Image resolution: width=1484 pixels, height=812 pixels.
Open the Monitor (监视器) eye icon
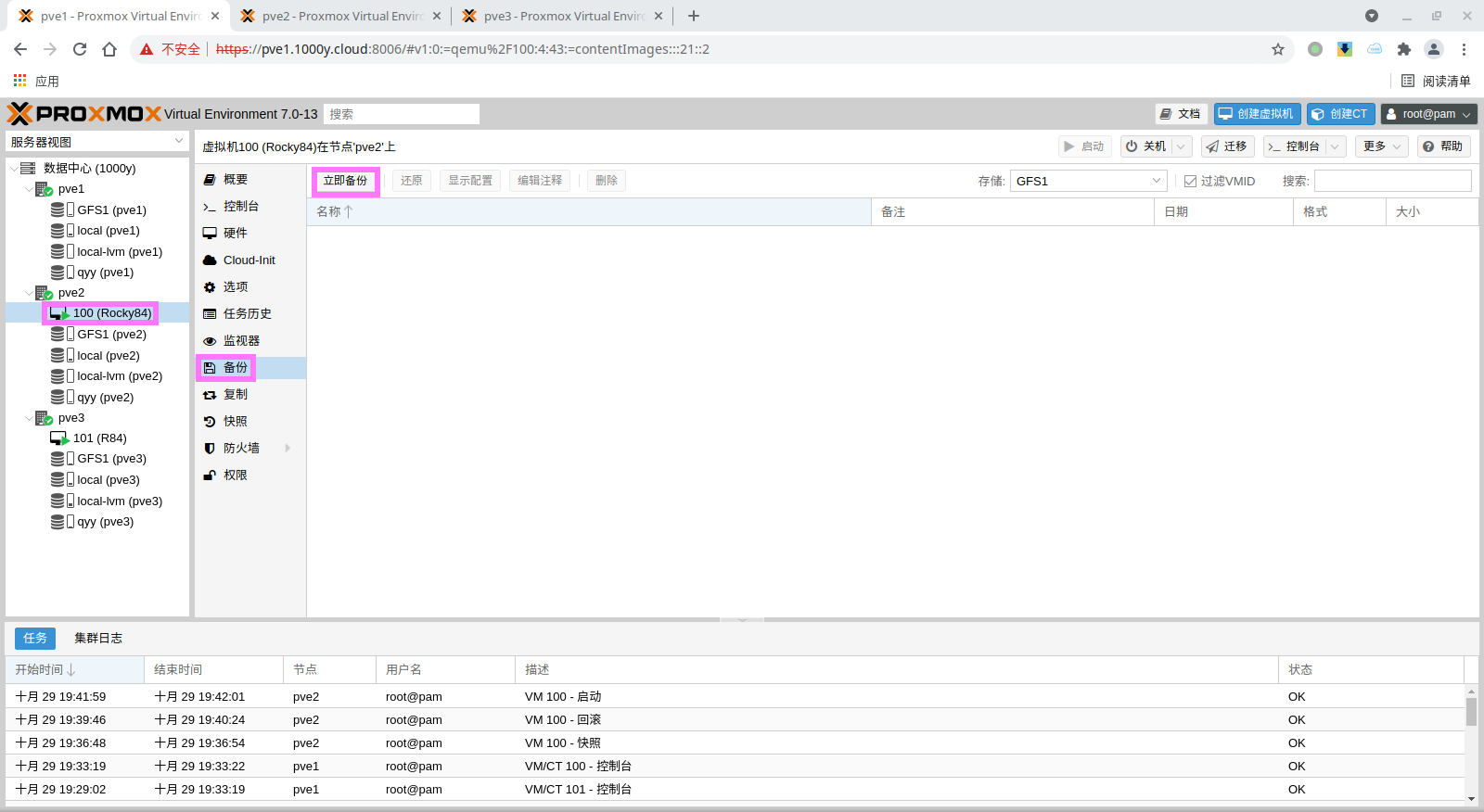210,341
